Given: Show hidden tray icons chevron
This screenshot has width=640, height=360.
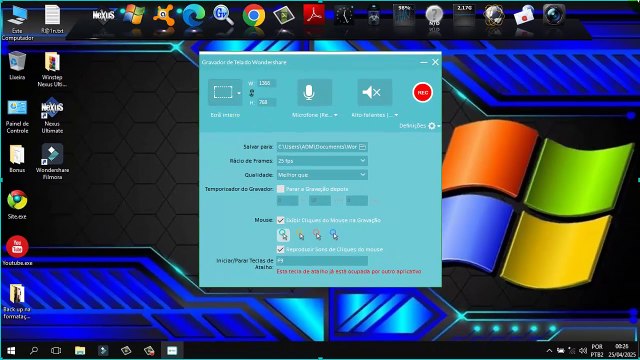Looking at the screenshot, I should point(549,351).
